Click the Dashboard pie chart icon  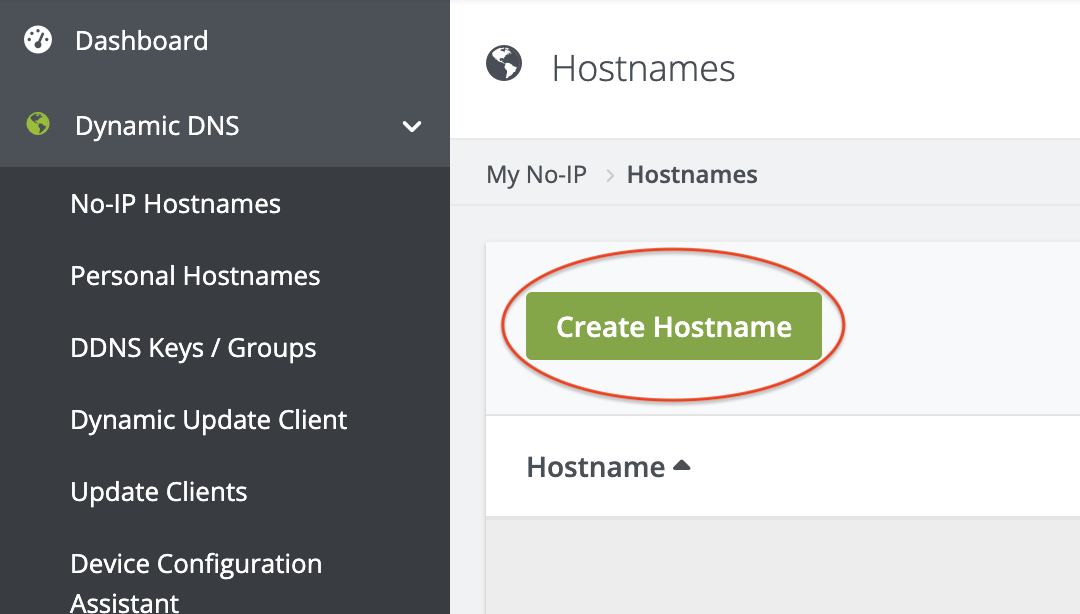pyautogui.click(x=36, y=40)
